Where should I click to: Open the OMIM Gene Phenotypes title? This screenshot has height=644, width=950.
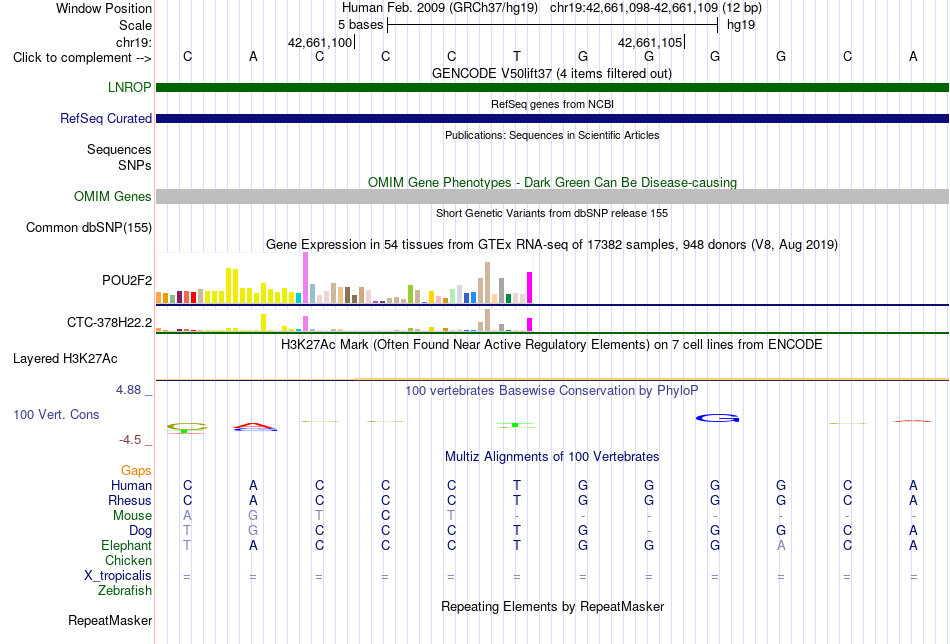(x=552, y=182)
